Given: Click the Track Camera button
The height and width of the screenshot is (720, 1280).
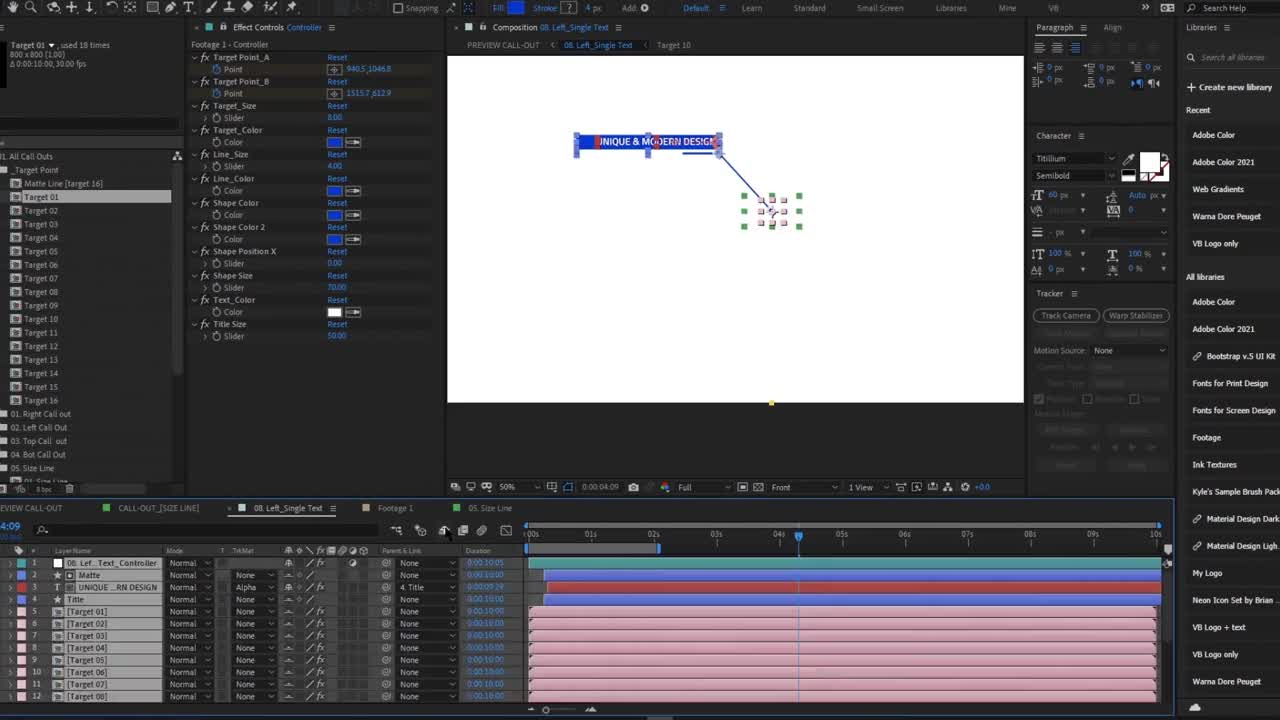Looking at the screenshot, I should 1065,315.
